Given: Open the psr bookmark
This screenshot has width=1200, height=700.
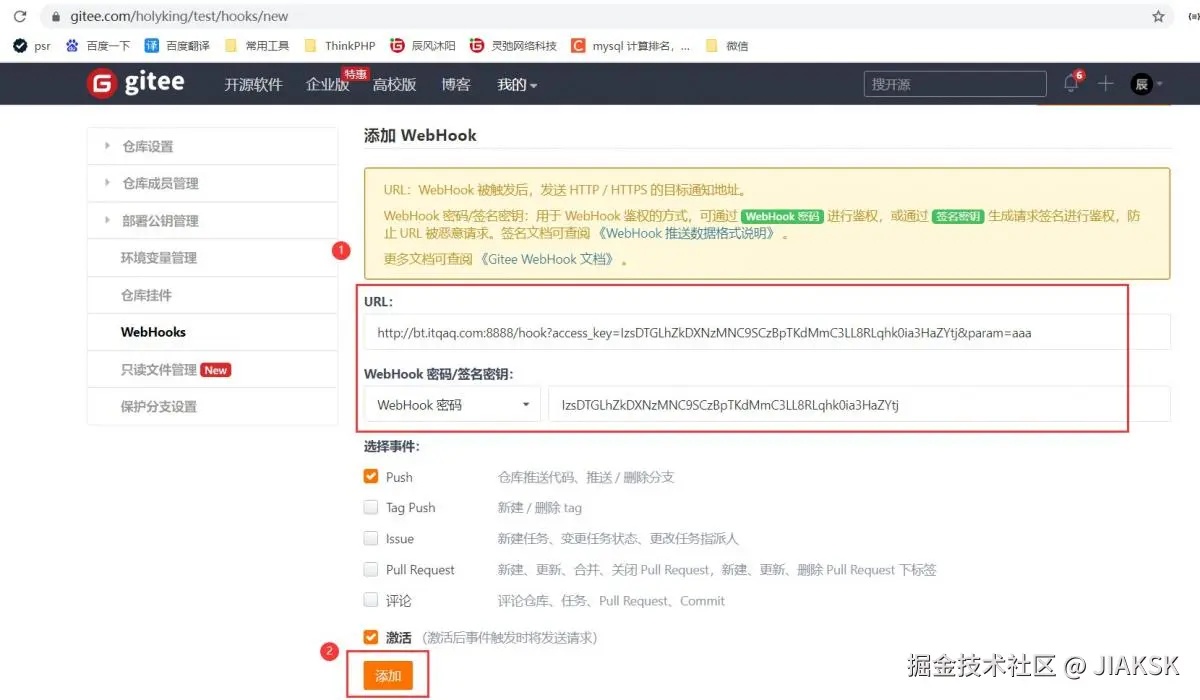Looking at the screenshot, I should [x=31, y=46].
